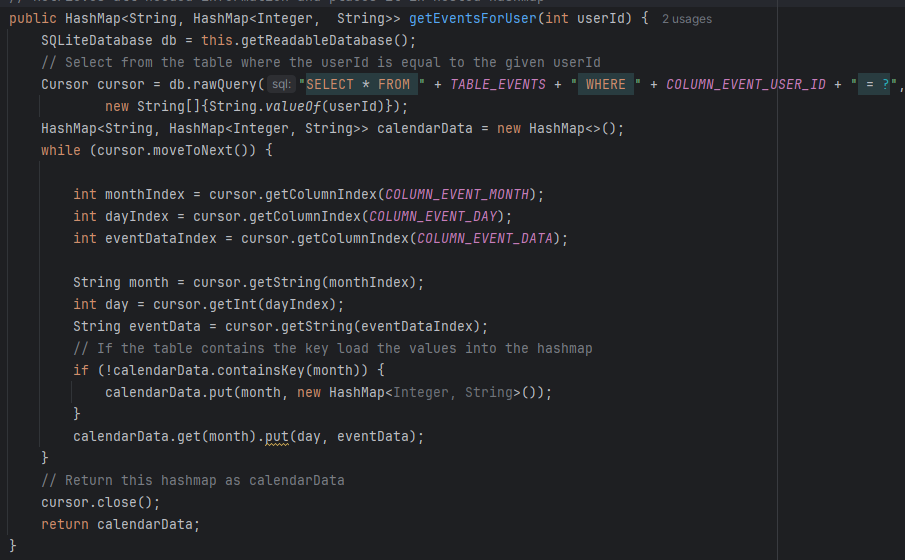Click the "sql:" parameter hint label

pos(280,85)
